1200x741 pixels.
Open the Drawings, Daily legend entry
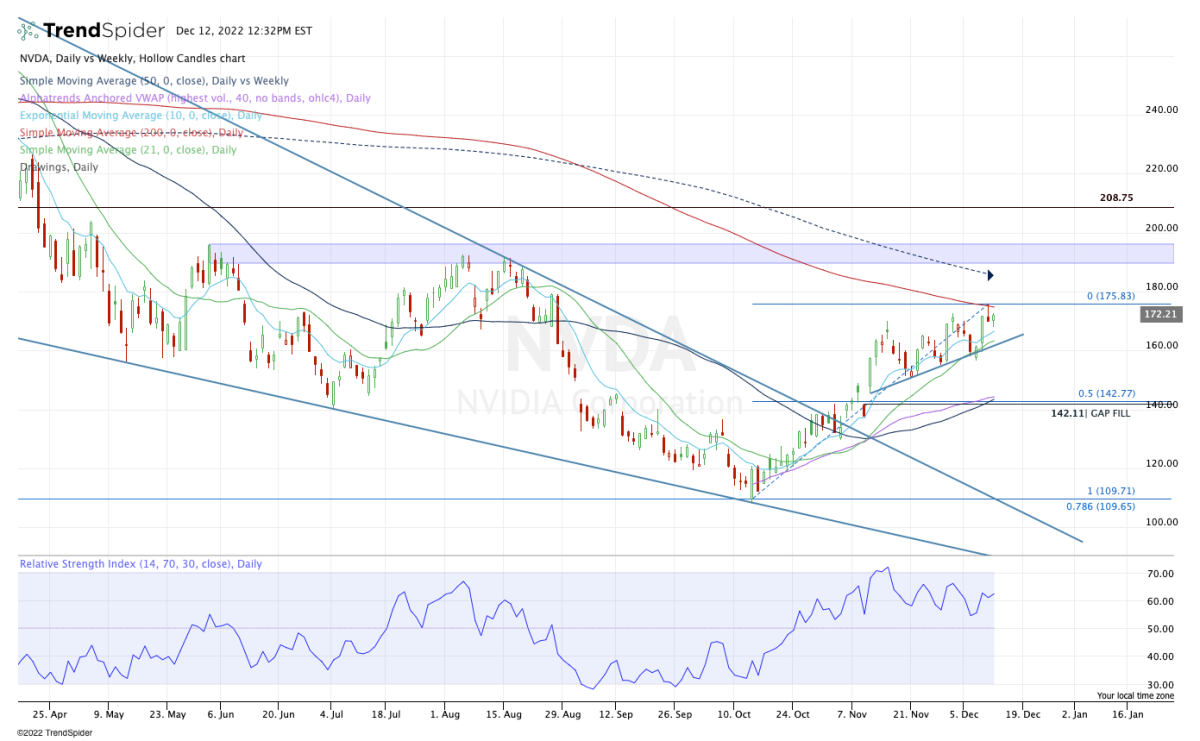(59, 167)
